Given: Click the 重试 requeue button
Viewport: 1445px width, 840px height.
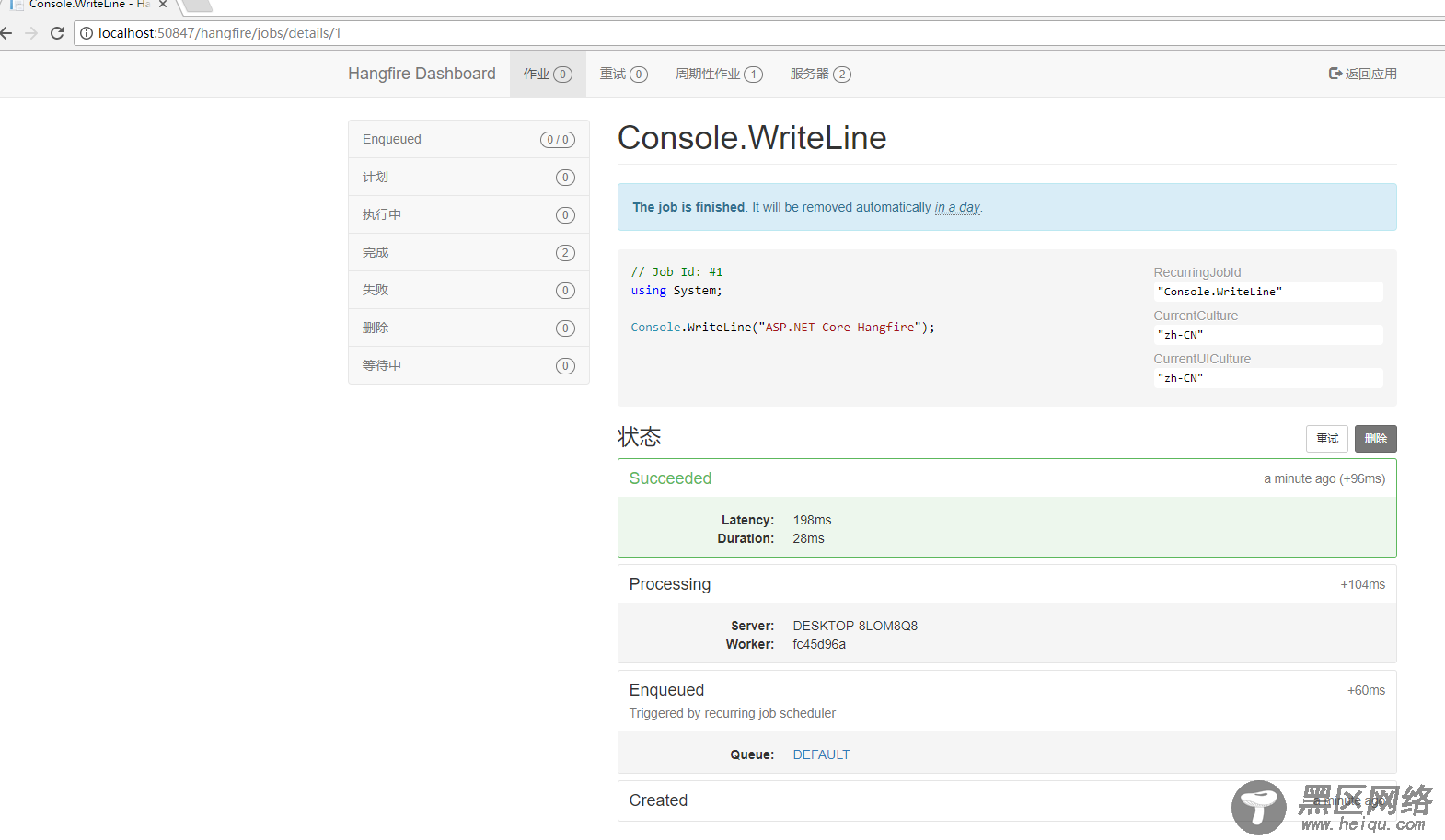Looking at the screenshot, I should click(1327, 439).
